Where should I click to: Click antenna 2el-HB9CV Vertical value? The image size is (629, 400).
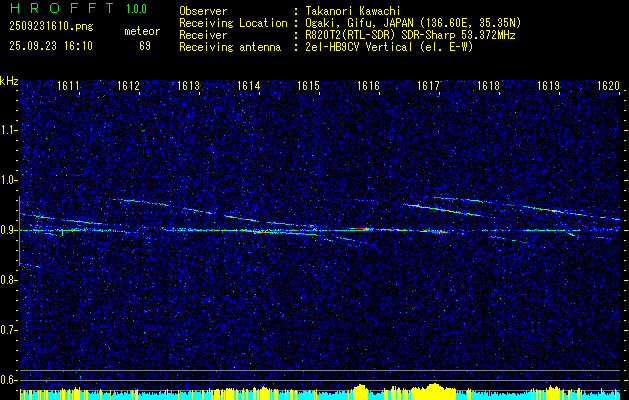(x=389, y=47)
